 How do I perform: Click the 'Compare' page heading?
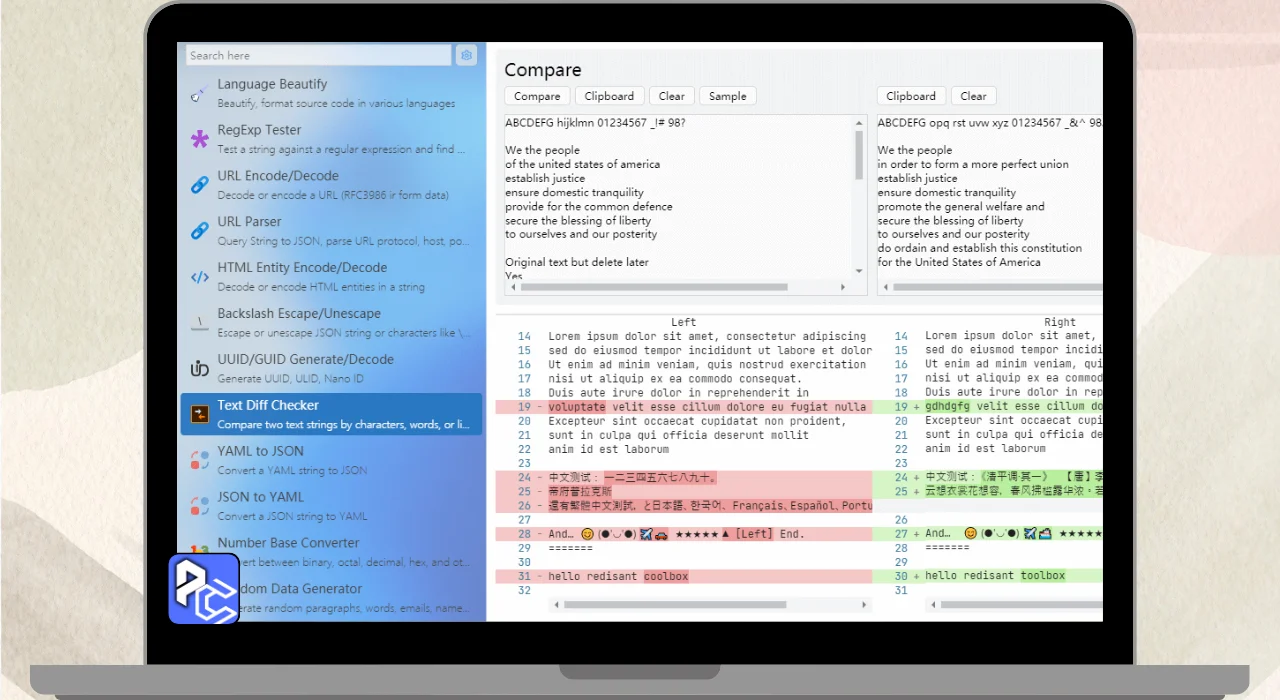coord(543,70)
